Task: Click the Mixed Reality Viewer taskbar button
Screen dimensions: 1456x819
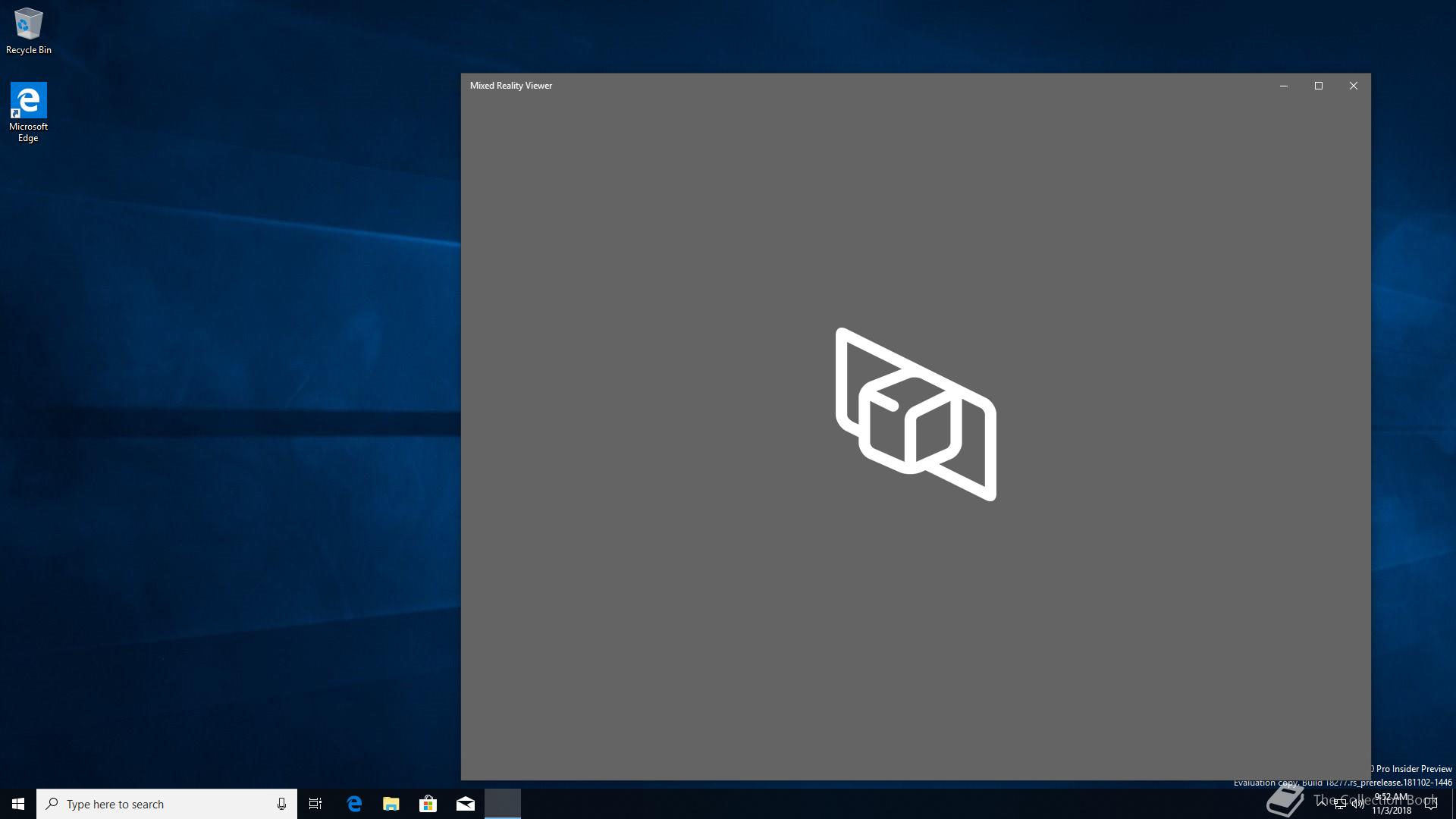Action: [x=503, y=804]
